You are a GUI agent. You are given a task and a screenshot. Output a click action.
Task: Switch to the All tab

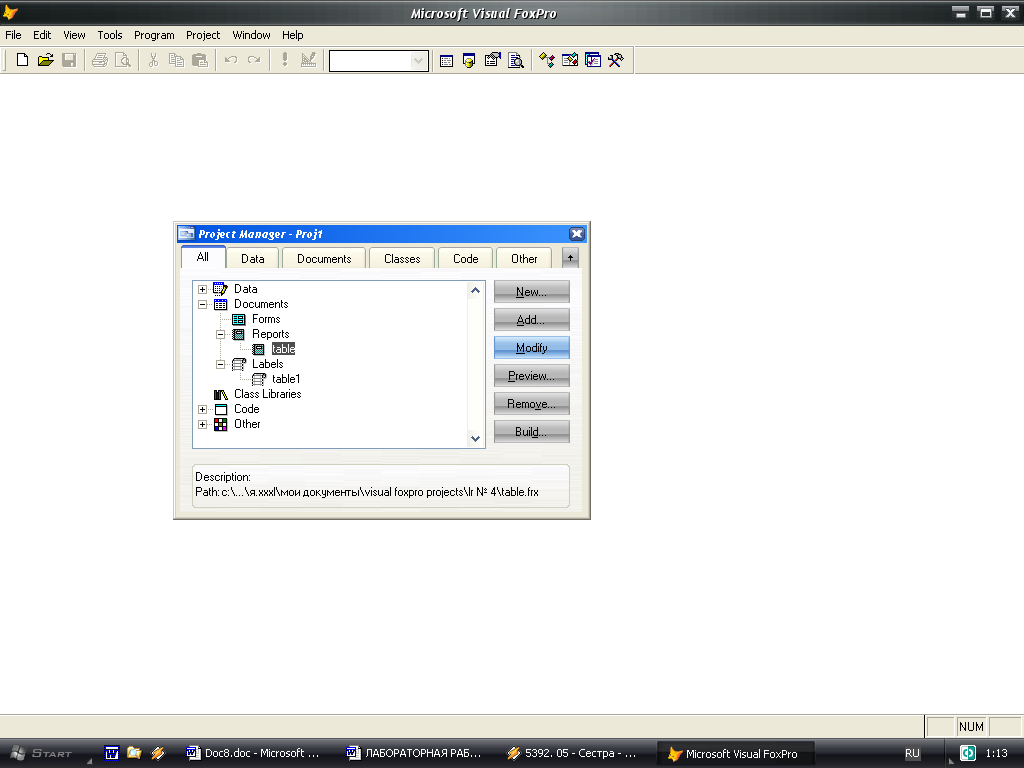pos(203,257)
